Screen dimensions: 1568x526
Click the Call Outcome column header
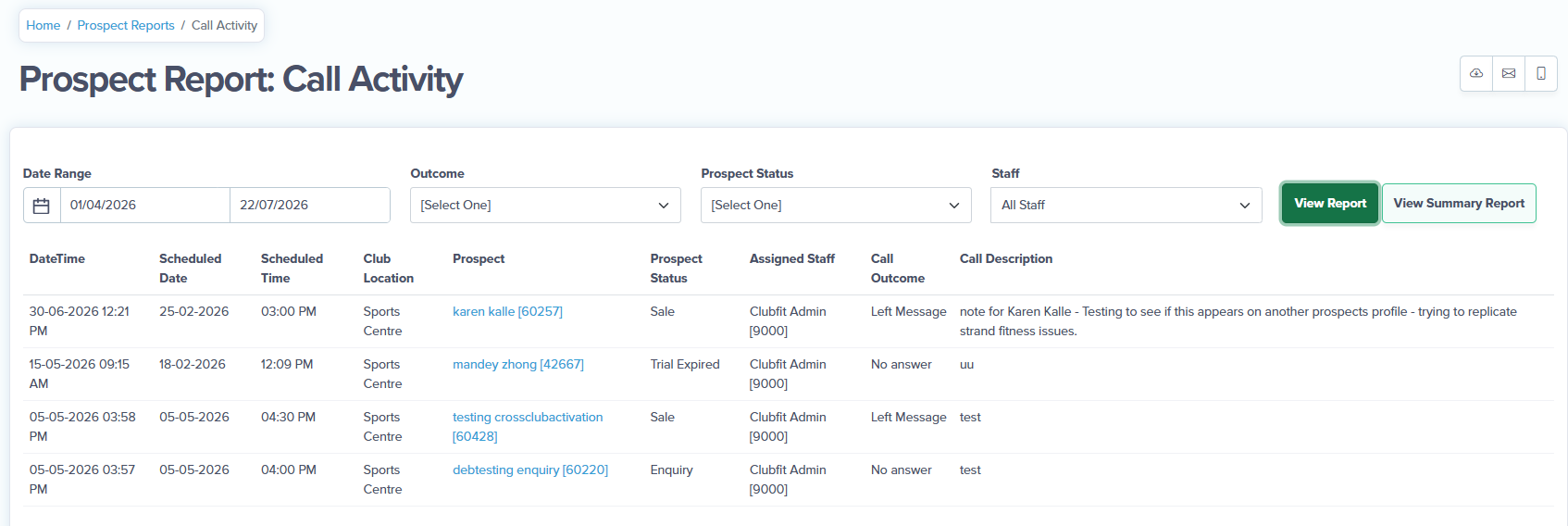click(898, 269)
